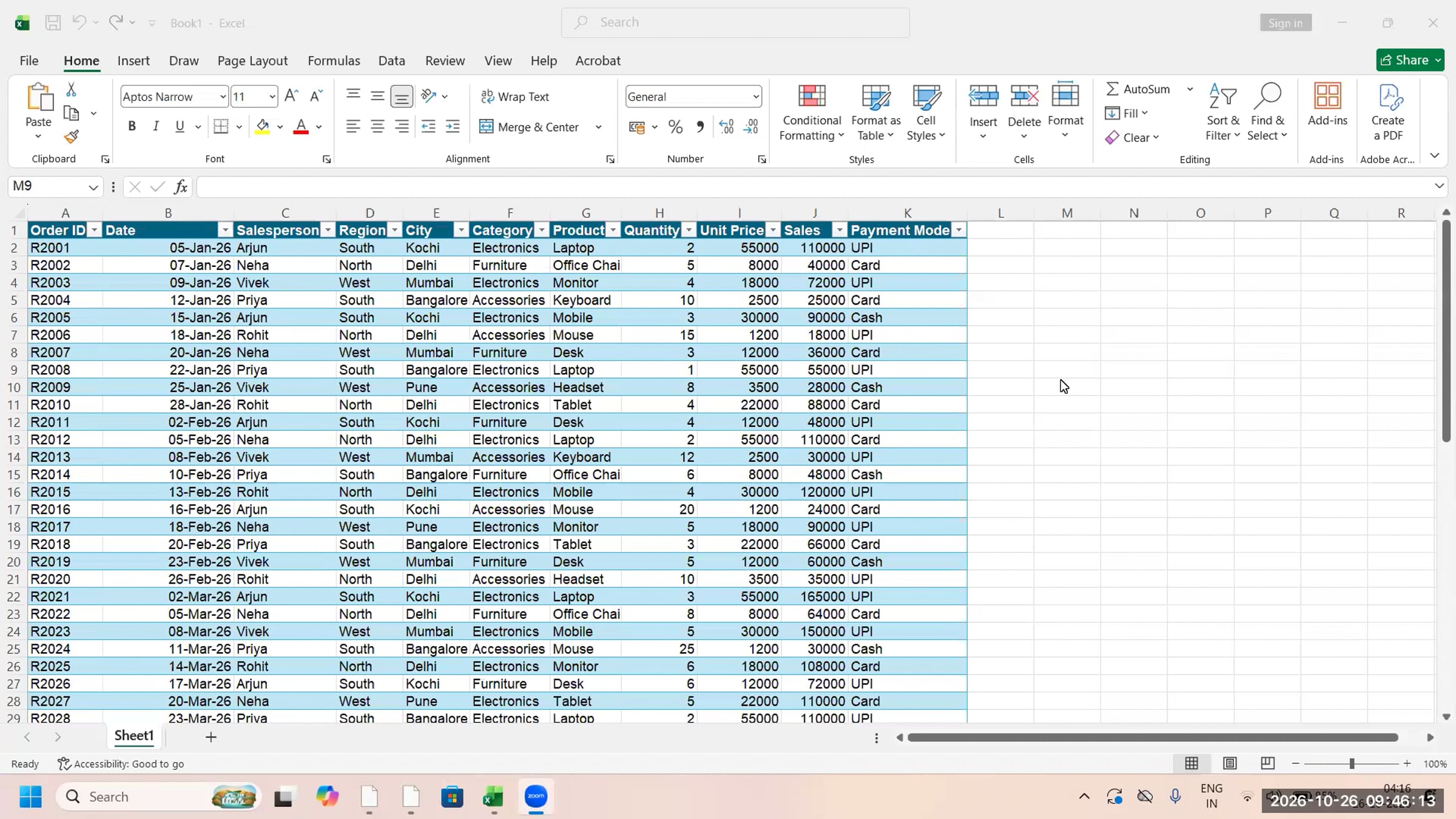Switch to Page Break Preview view
Image resolution: width=1456 pixels, height=819 pixels.
(1267, 763)
